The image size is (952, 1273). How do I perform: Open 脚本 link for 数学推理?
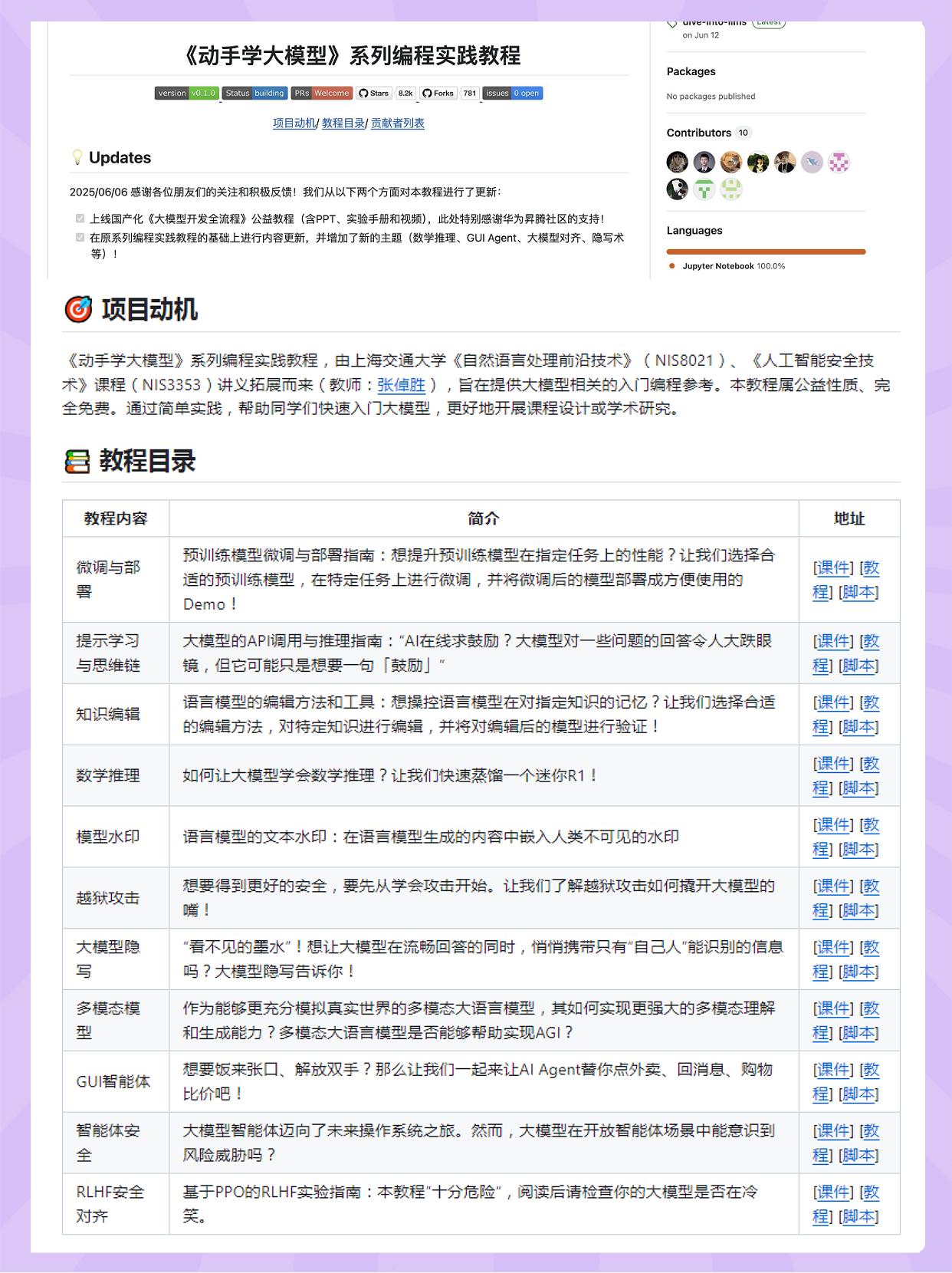[x=858, y=788]
